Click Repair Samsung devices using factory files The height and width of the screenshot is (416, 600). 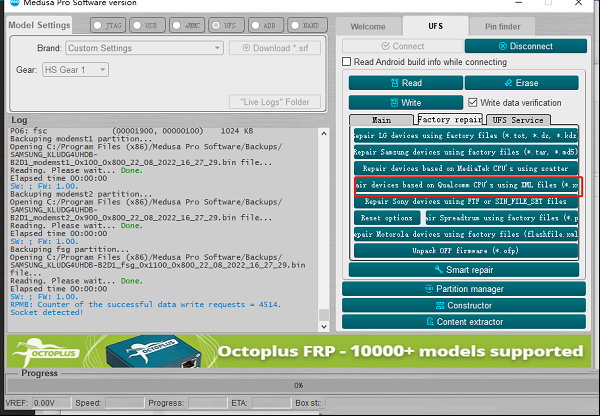pyautogui.click(x=466, y=152)
